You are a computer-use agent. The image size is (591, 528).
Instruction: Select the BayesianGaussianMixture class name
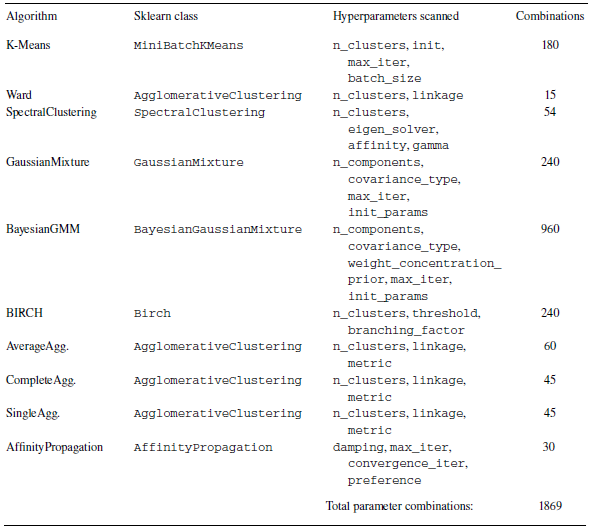tap(218, 230)
